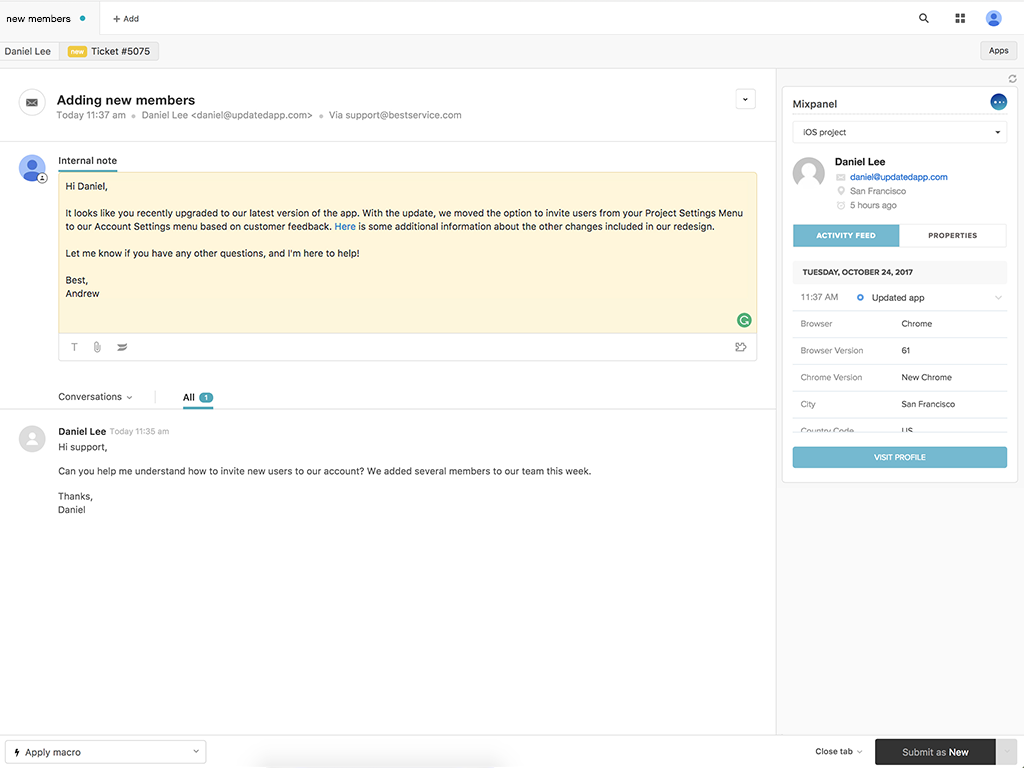The image size is (1024, 768).
Task: Click the puzzle piece icon in editor toolbar
Action: pyautogui.click(x=740, y=347)
